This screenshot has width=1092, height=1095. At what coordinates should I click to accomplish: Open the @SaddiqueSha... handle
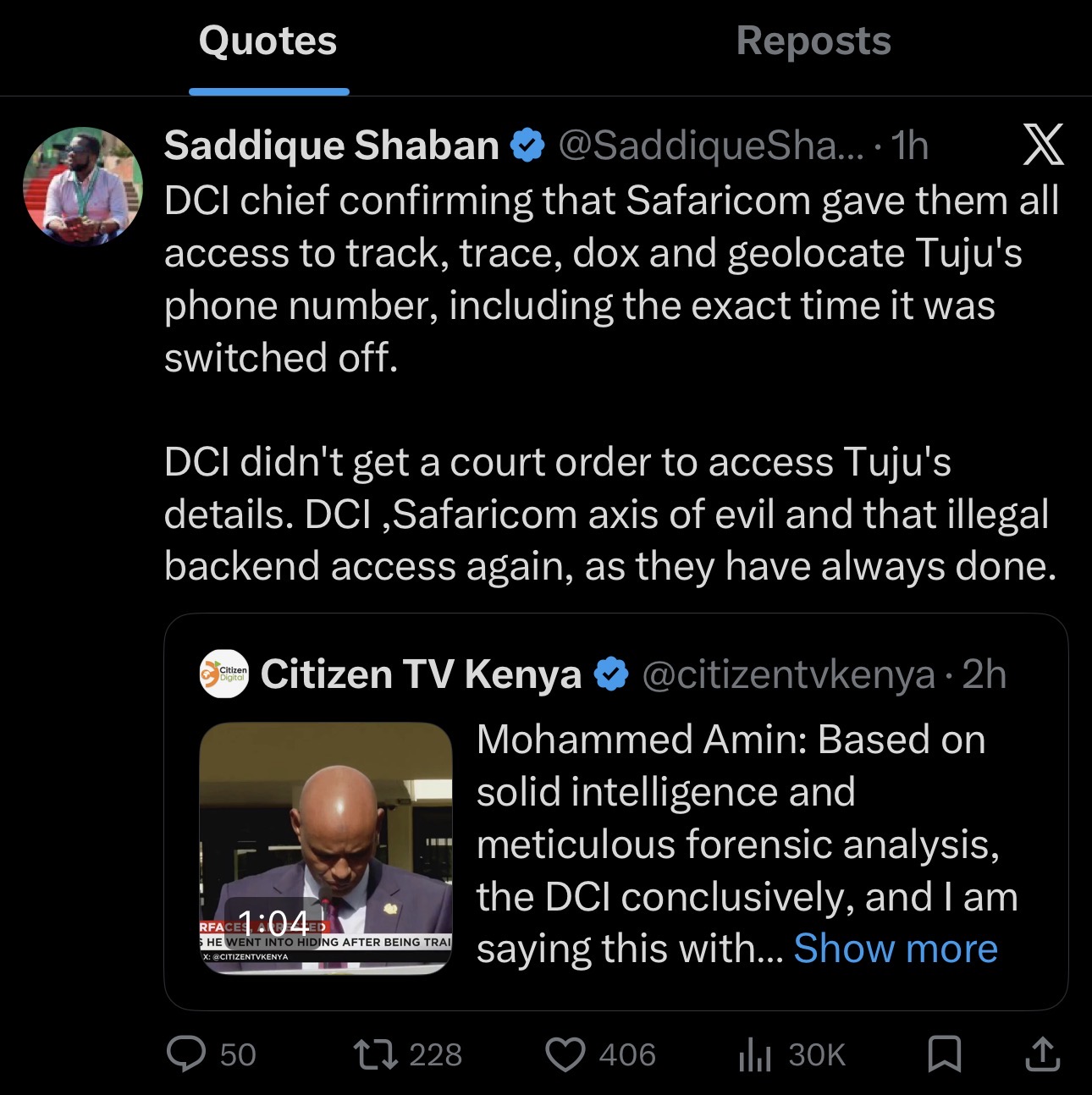[711, 146]
